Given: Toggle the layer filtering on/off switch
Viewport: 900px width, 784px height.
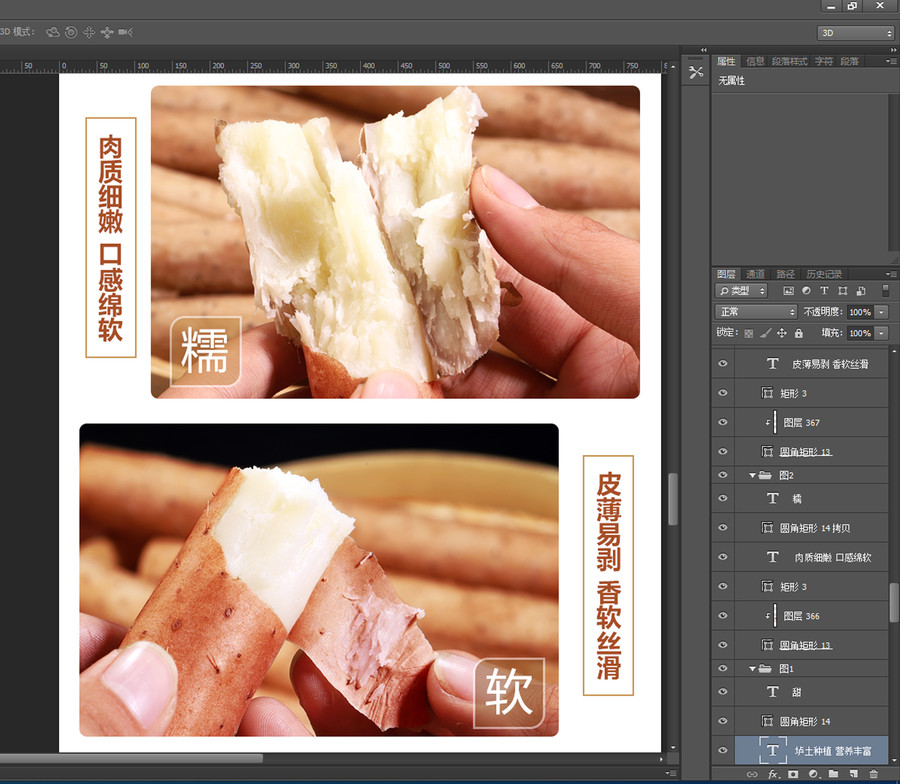Looking at the screenshot, I should pos(886,290).
